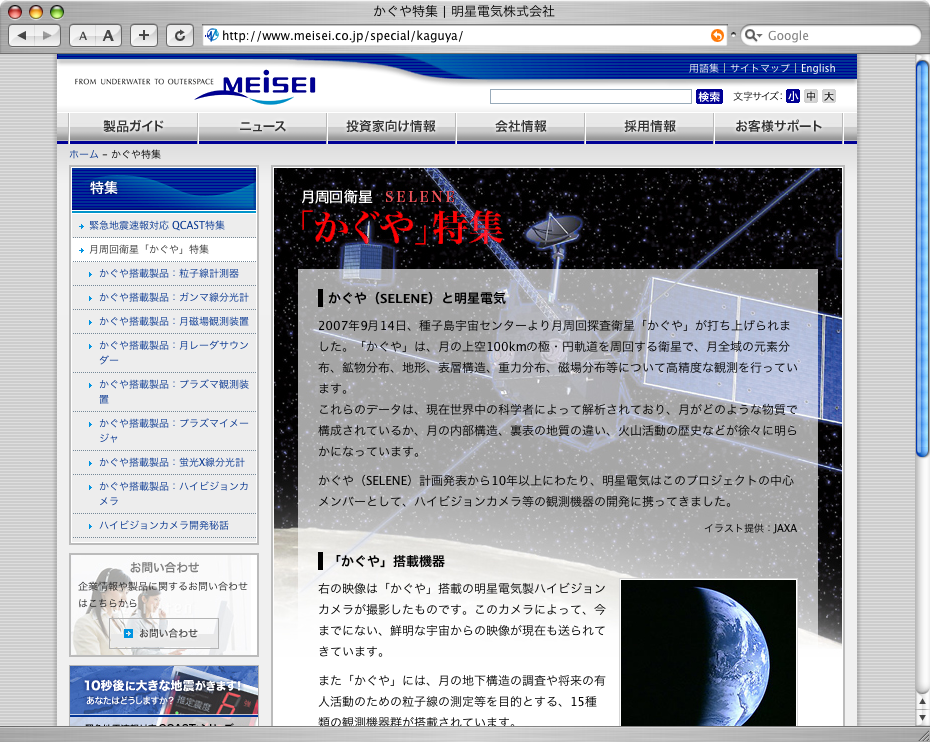The height and width of the screenshot is (742, 930).
Task: Open かぐや搭載製品:月磁場観測装置 link
Action: pyautogui.click(x=174, y=321)
